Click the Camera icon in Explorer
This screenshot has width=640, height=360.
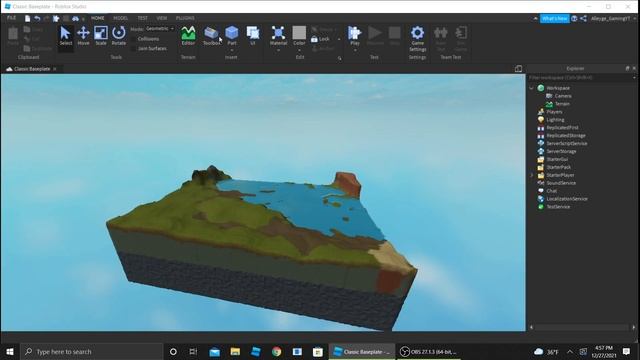coord(549,96)
